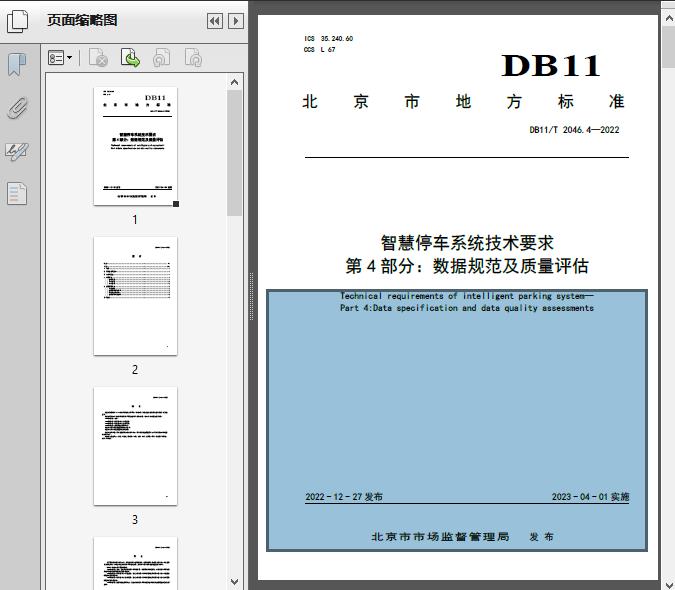The height and width of the screenshot is (590, 675).
Task: Click the rotate clockwise pages icon
Action: 193,58
